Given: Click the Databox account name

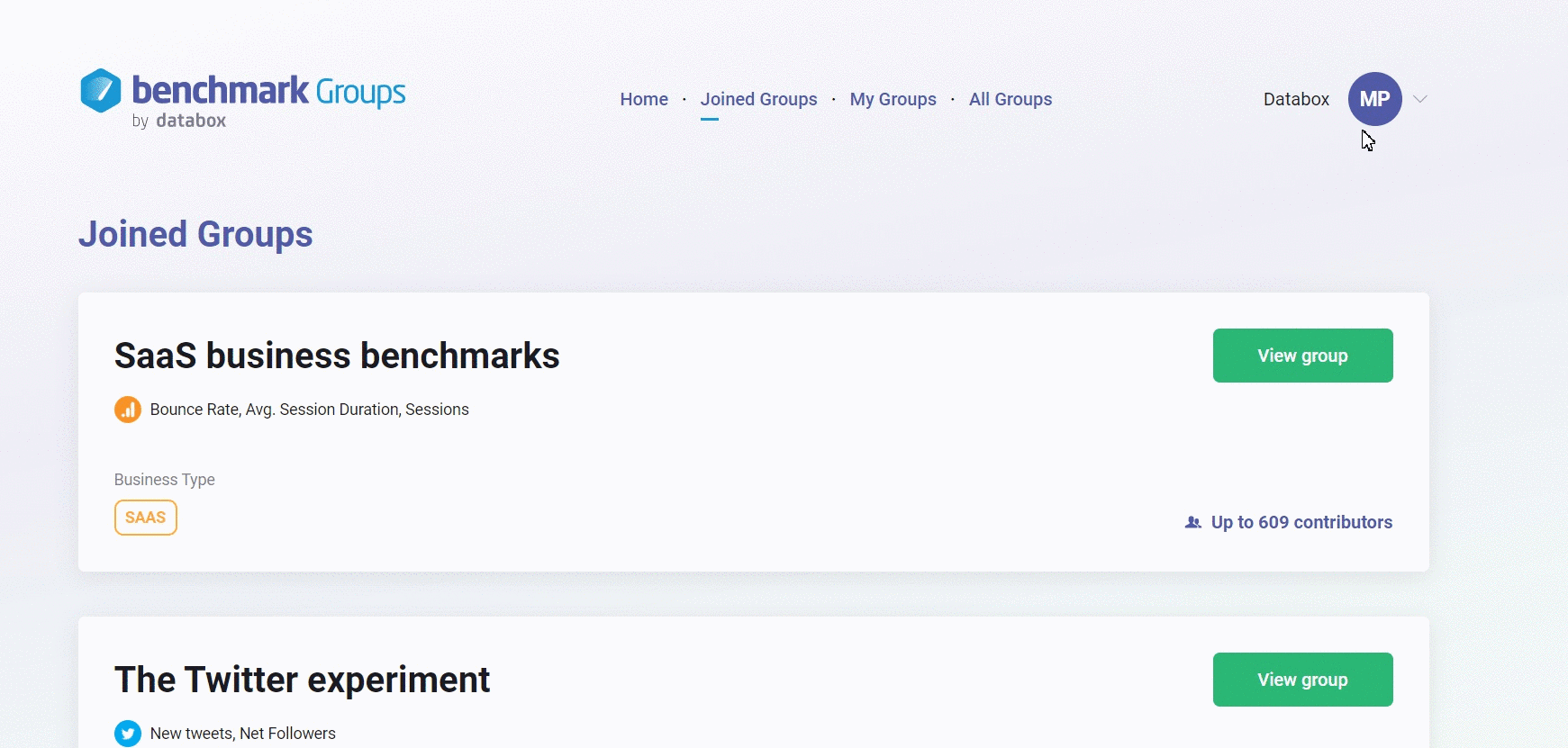Looking at the screenshot, I should click(1296, 99).
